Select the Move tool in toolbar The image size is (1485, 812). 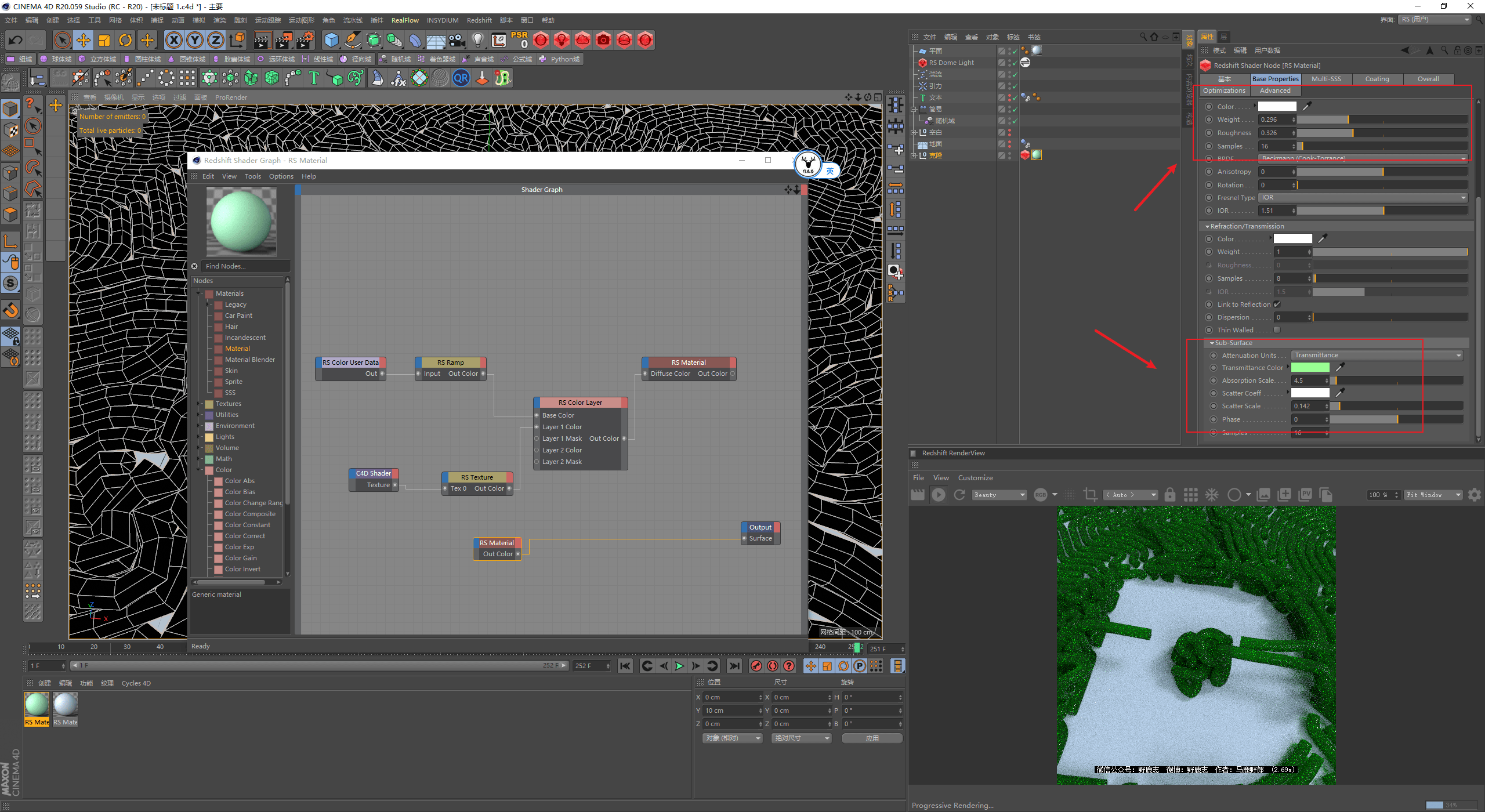[84, 40]
